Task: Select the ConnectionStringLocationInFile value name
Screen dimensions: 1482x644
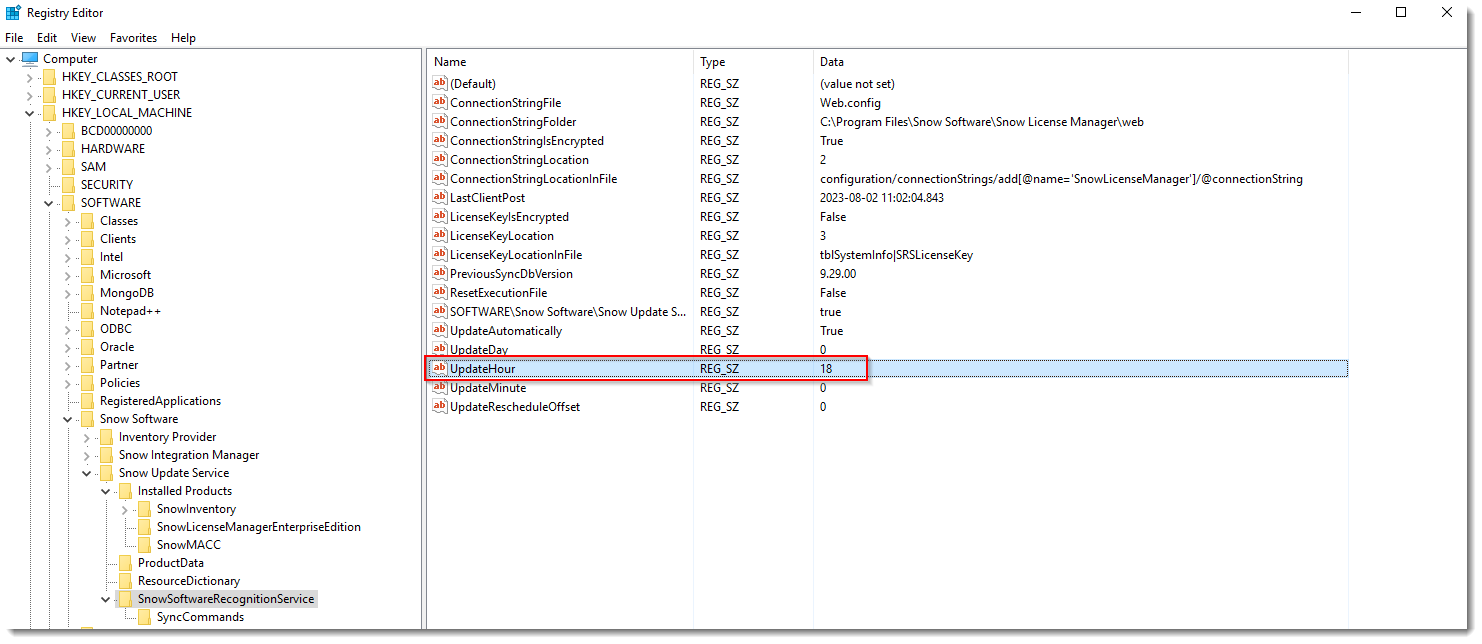Action: [x=533, y=179]
